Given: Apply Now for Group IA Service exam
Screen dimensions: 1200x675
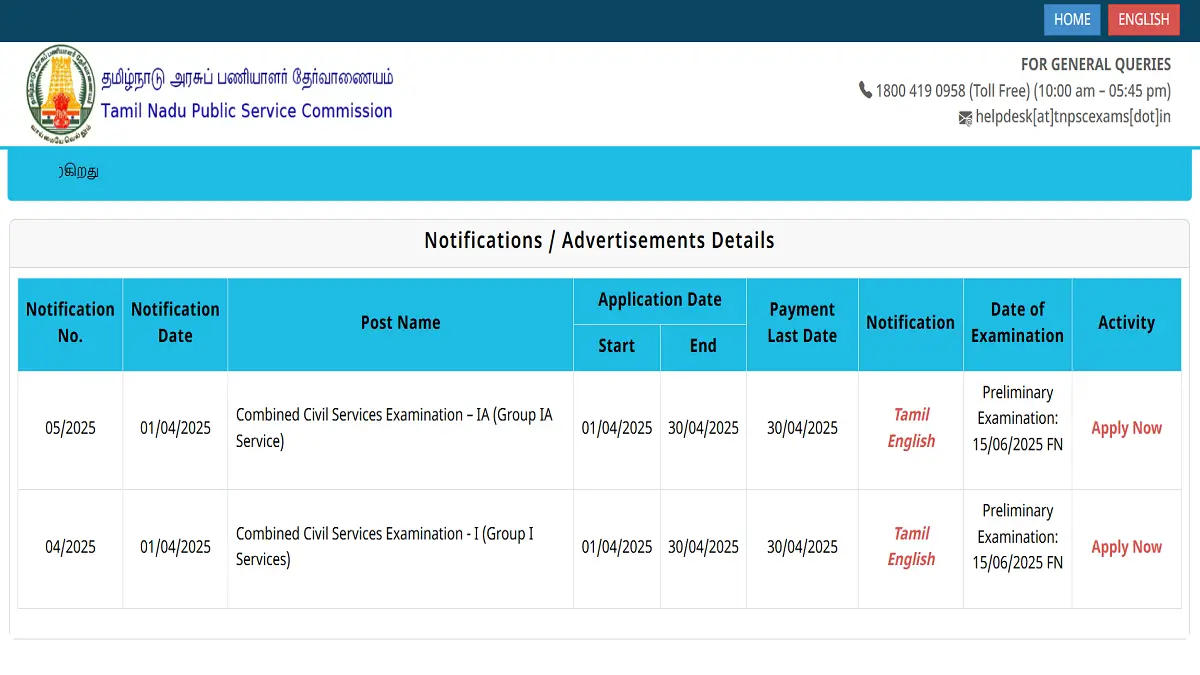Looking at the screenshot, I should [1126, 428].
